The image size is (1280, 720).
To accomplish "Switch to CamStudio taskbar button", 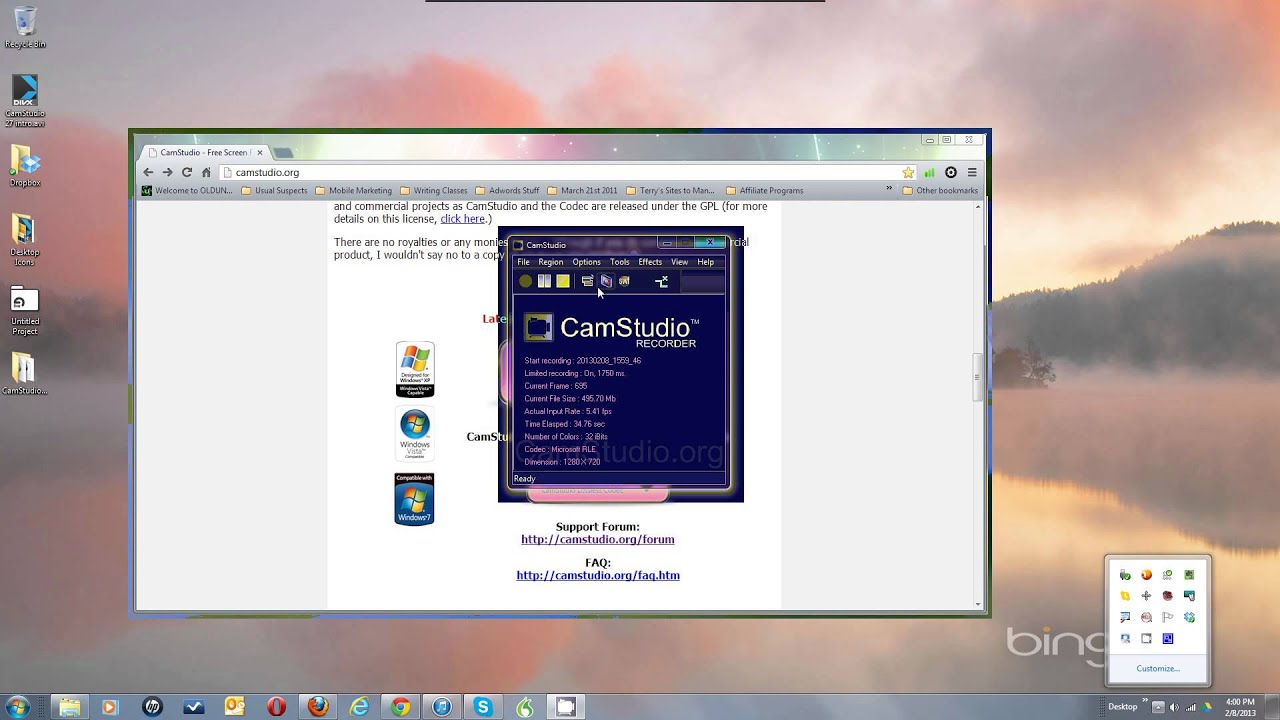I will [x=566, y=707].
